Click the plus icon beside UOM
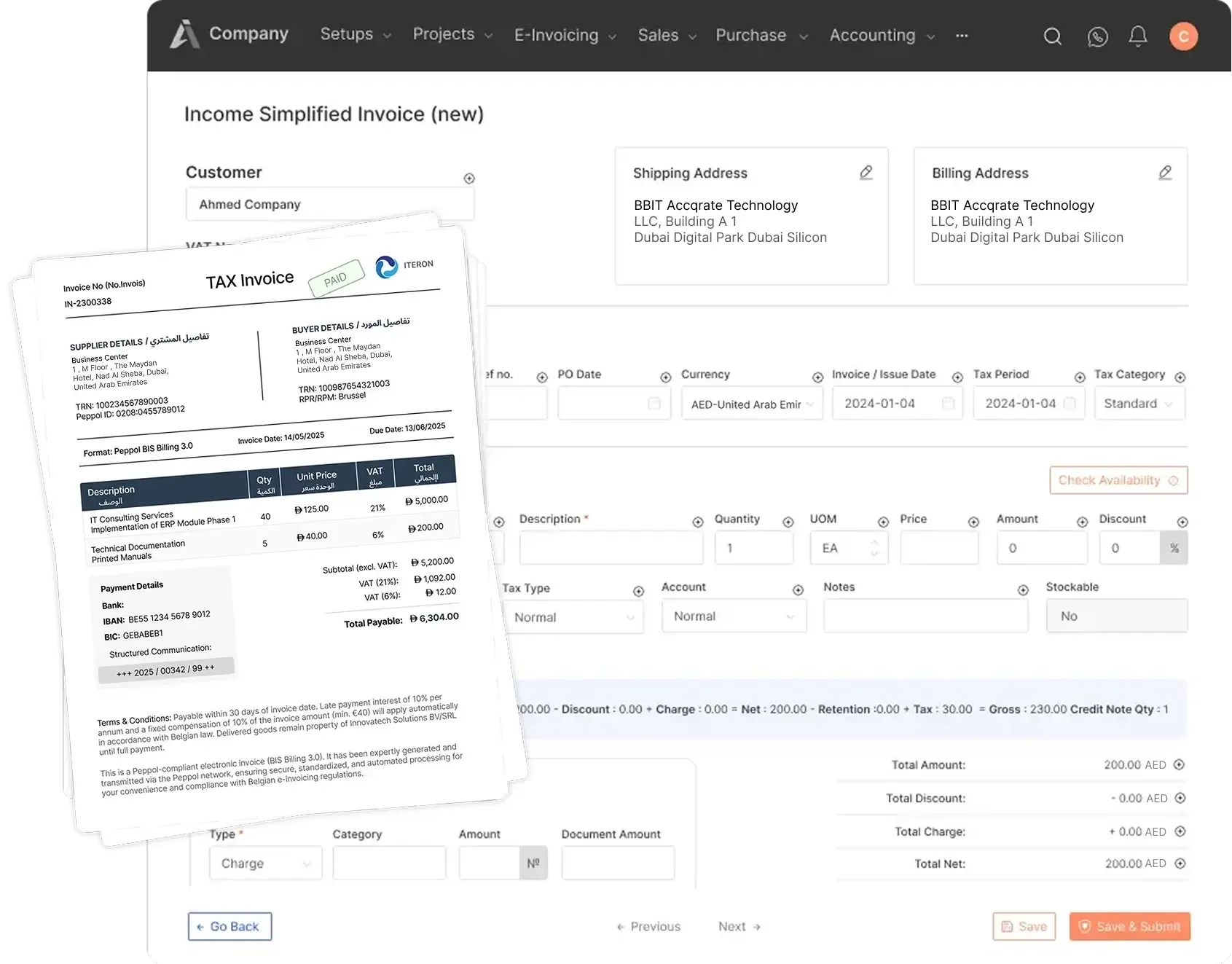 point(883,522)
